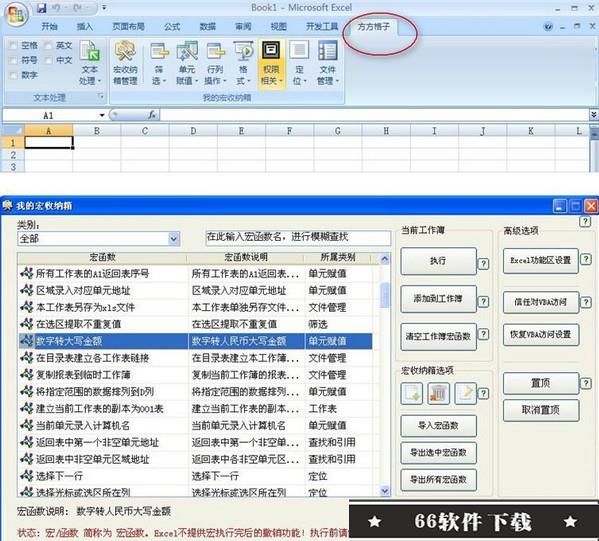Open the 单元赋值 ribbon dropdown
The height and width of the screenshot is (541, 599).
(x=187, y=63)
